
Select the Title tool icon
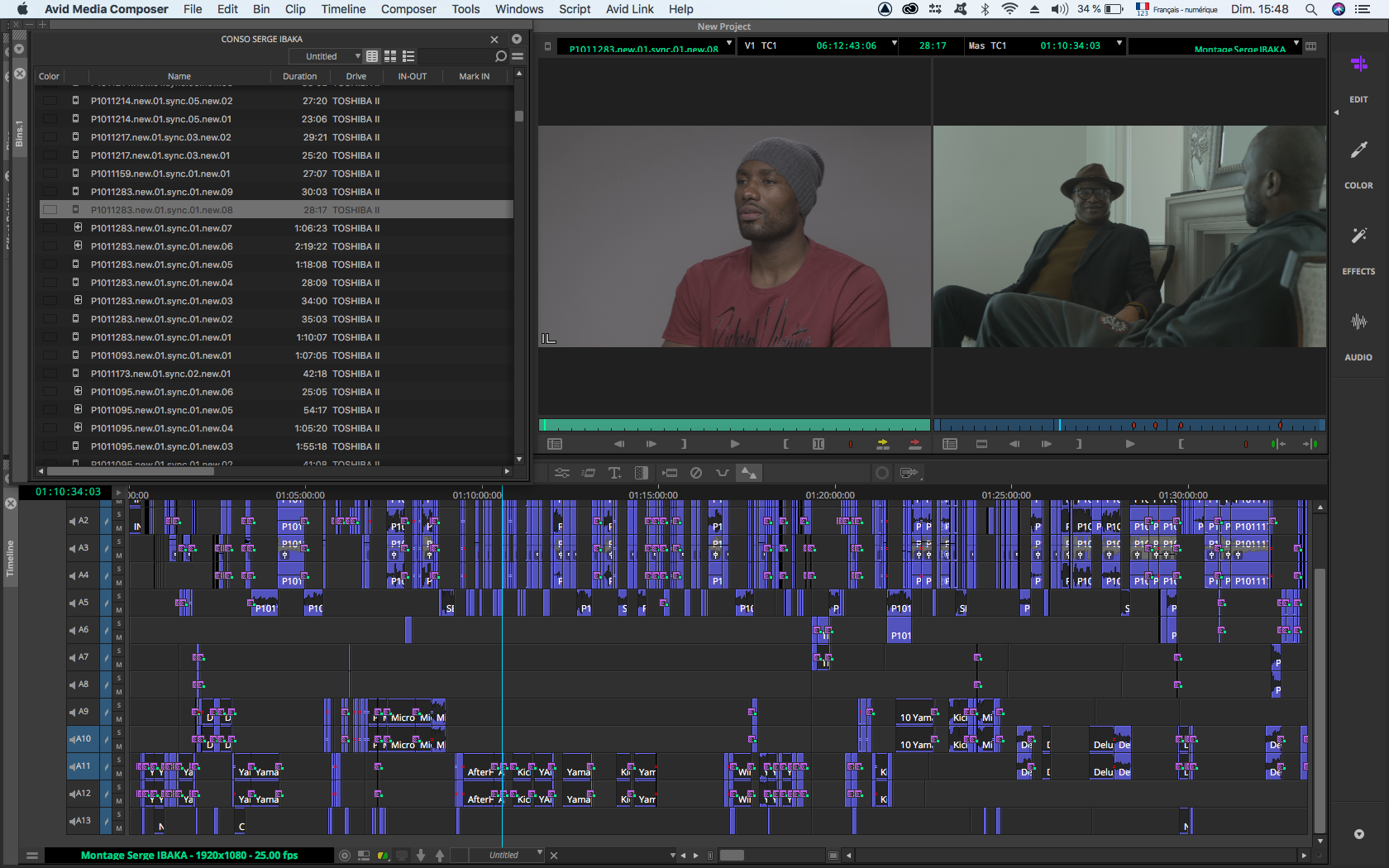tap(614, 473)
